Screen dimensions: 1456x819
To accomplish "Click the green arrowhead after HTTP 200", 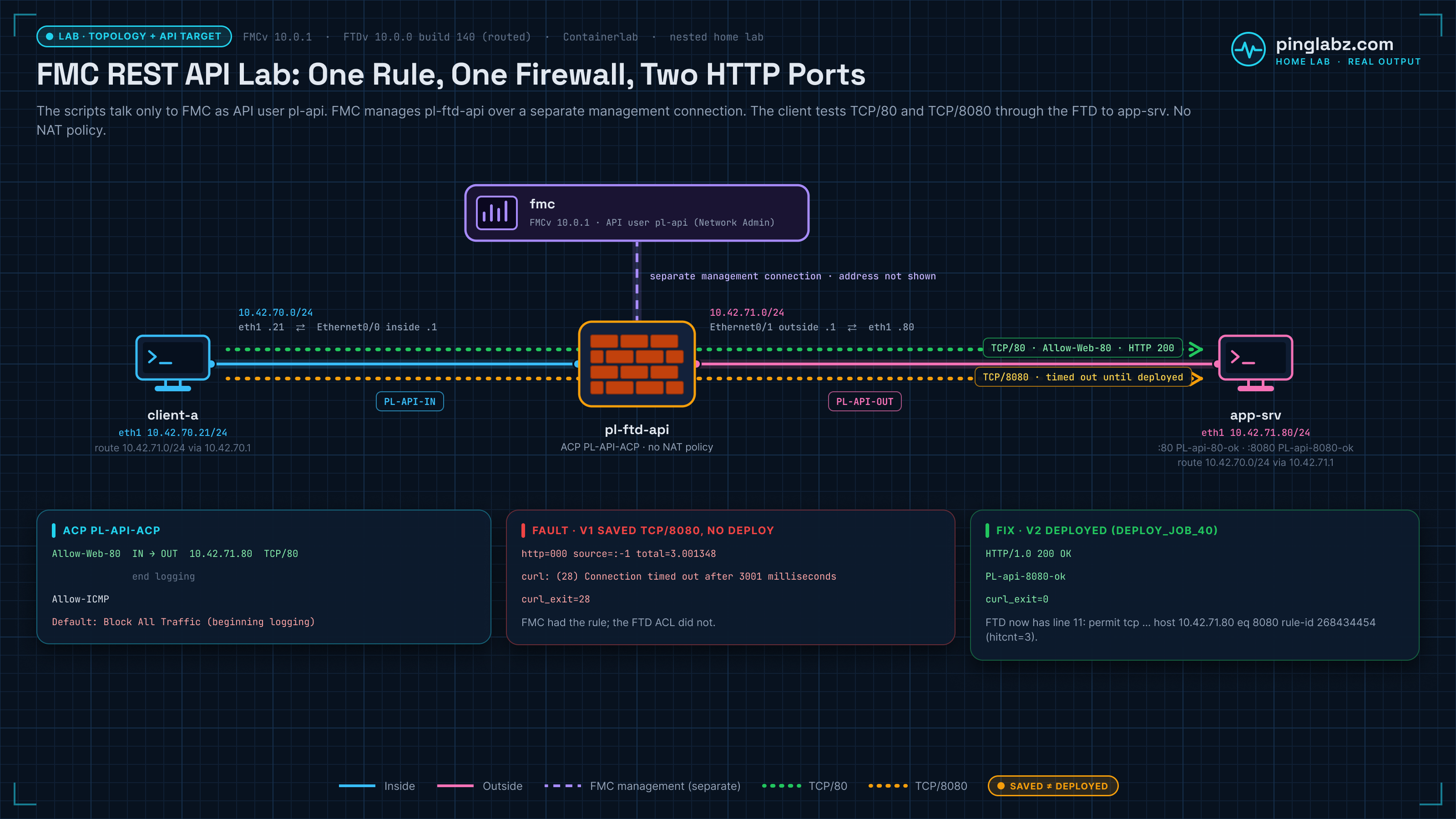I will point(1195,349).
